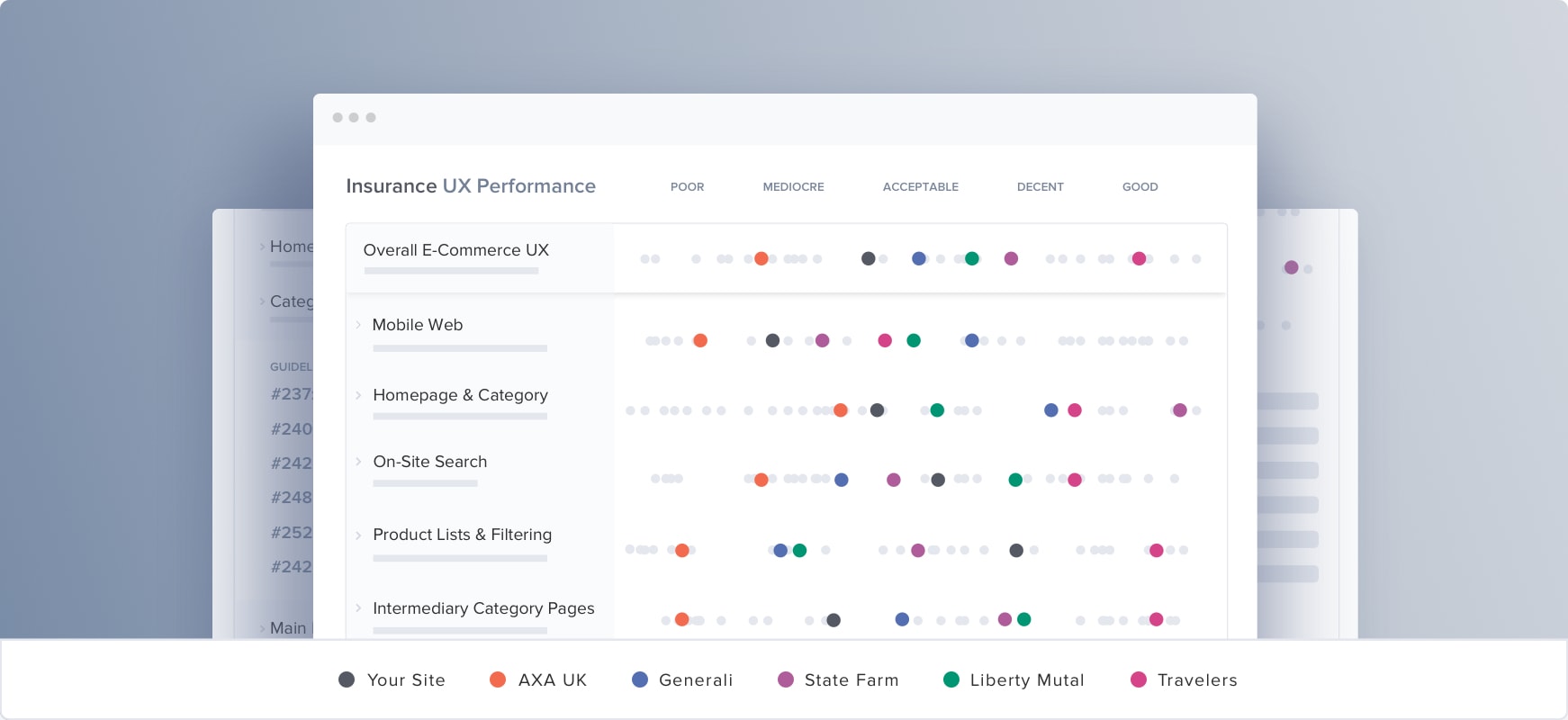The height and width of the screenshot is (720, 1568).
Task: Click the blue dot in Homepage & Category row
Action: (1050, 410)
